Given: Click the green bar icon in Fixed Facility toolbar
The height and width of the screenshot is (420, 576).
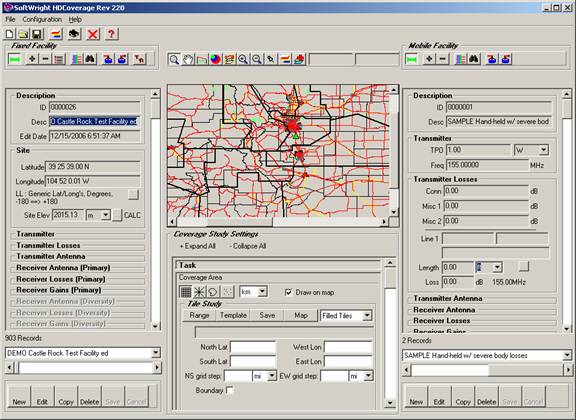Looking at the screenshot, I should pos(15,59).
